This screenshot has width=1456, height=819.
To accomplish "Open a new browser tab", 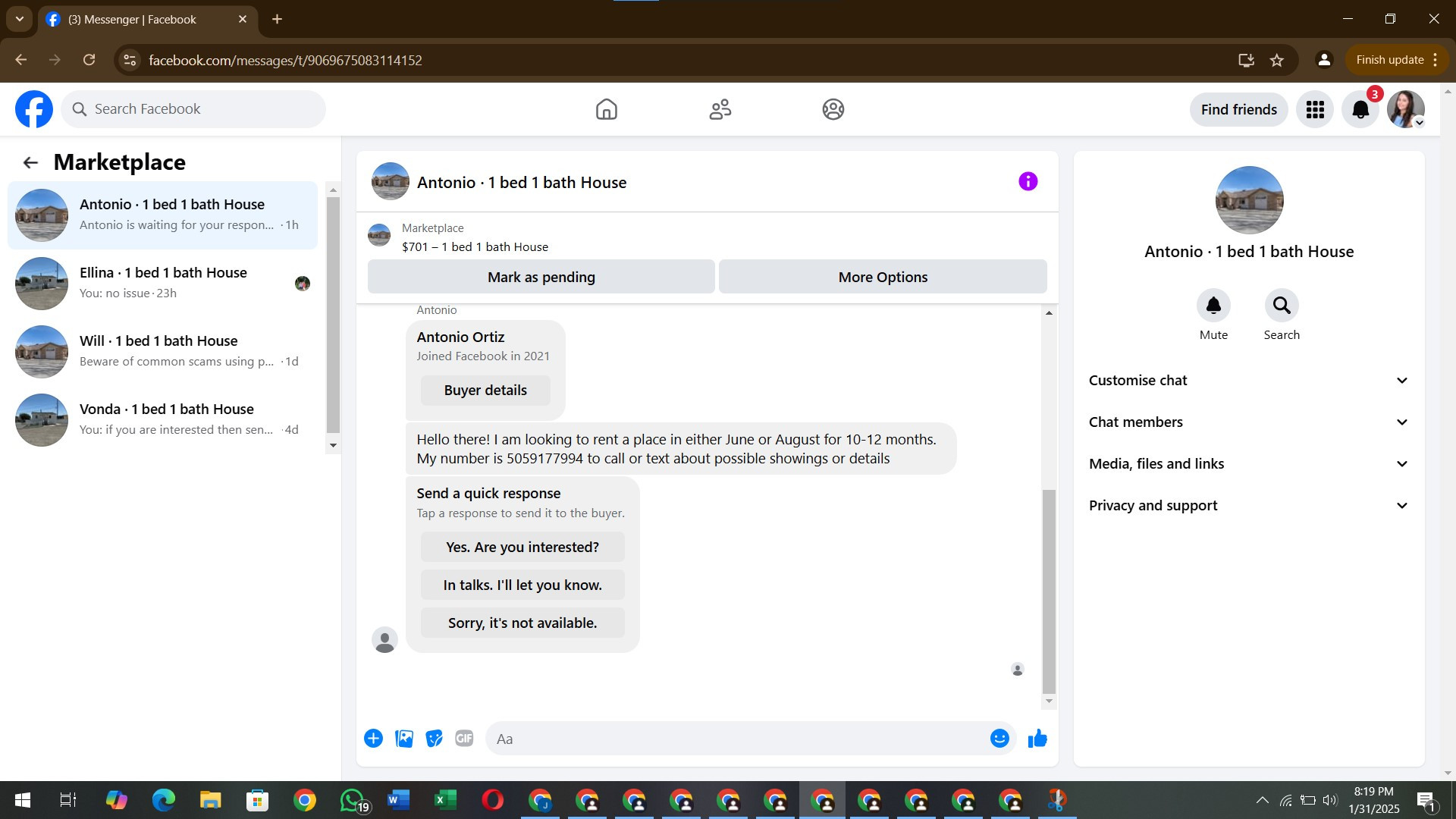I will click(x=278, y=19).
